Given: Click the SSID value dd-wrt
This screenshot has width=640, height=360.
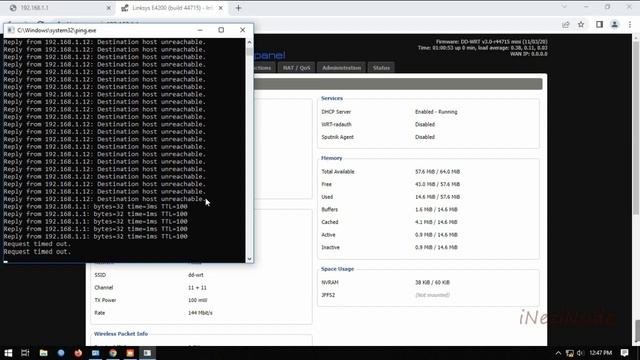Looking at the screenshot, I should (196, 275).
